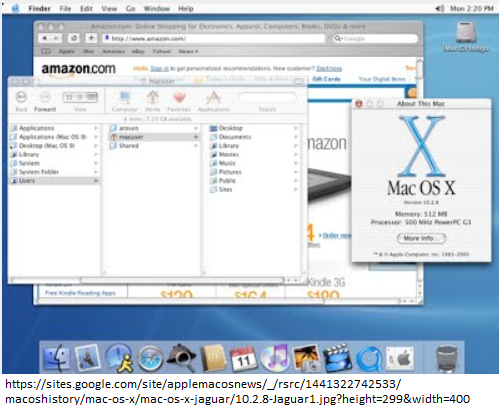Open the Help menu
This screenshot has height=411, width=499.
click(x=186, y=8)
